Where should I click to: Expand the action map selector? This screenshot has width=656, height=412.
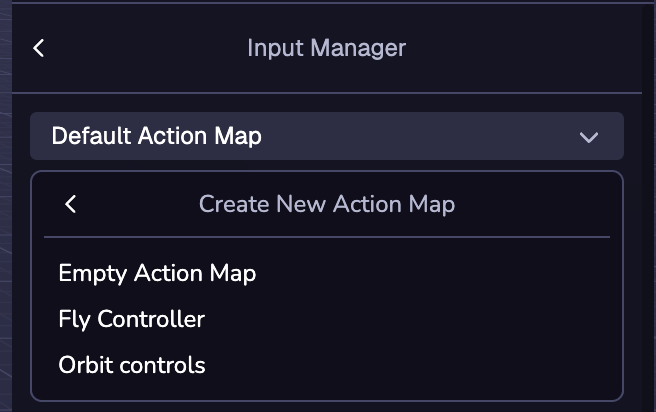[326, 136]
